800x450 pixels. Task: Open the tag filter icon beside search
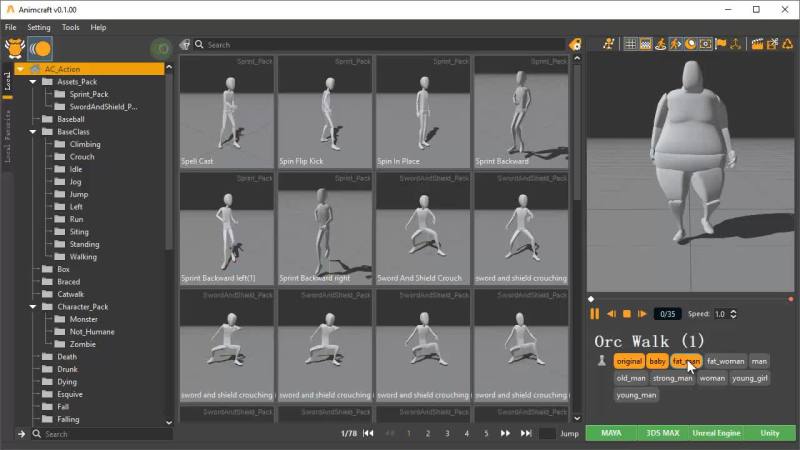pyautogui.click(x=185, y=44)
